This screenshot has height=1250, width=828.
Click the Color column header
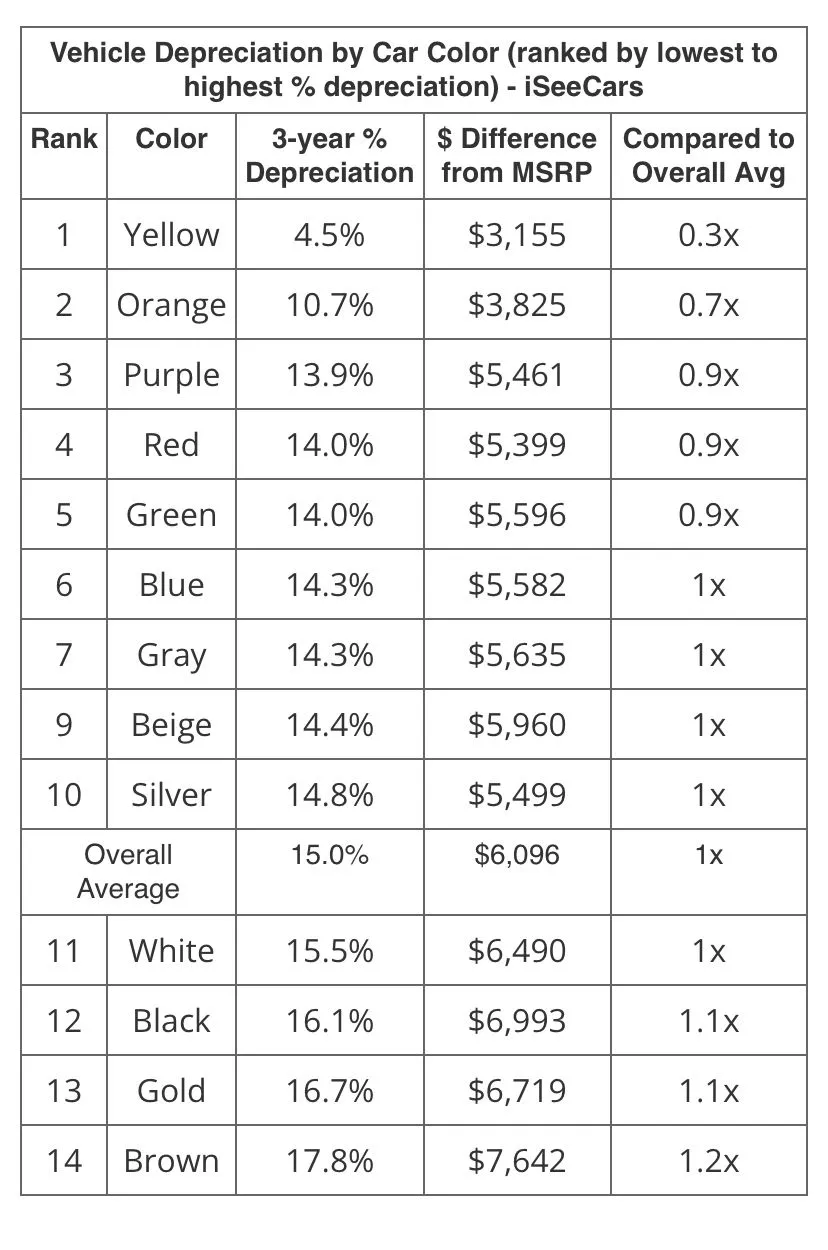tap(171, 139)
